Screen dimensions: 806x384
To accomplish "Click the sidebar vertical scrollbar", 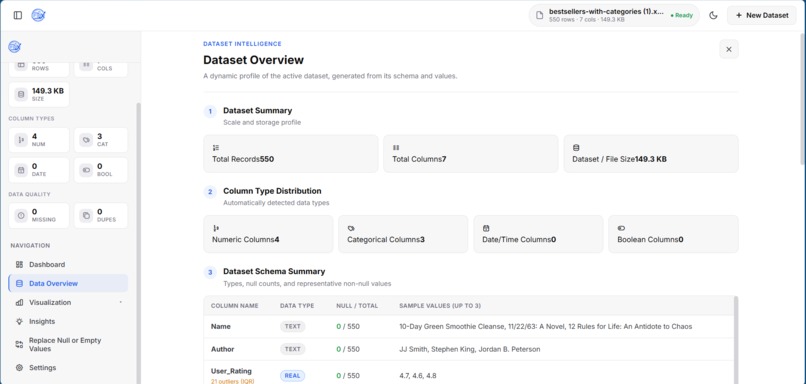I will [x=138, y=242].
